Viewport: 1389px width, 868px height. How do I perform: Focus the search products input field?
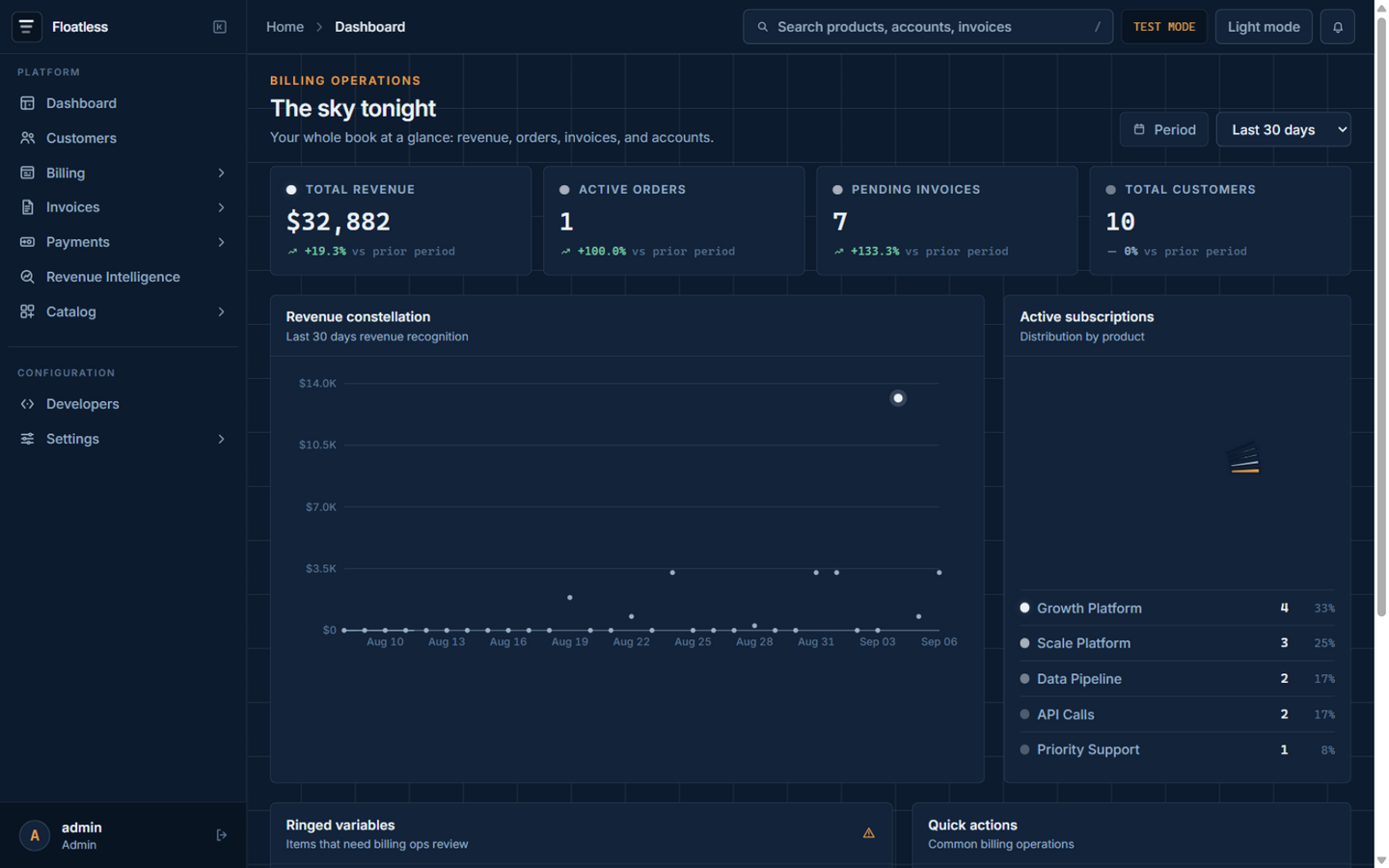click(x=927, y=27)
